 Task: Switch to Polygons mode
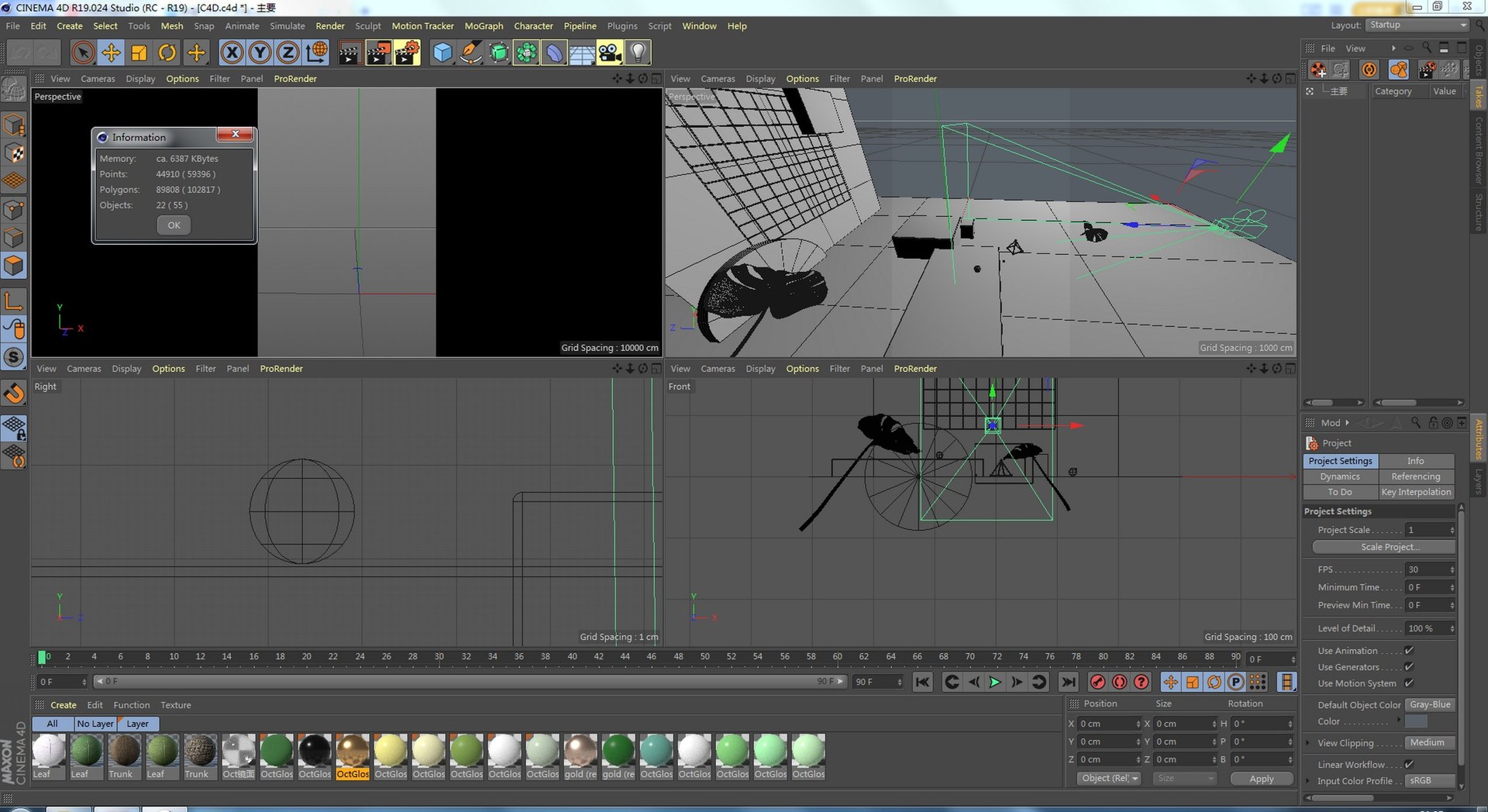pyautogui.click(x=14, y=266)
